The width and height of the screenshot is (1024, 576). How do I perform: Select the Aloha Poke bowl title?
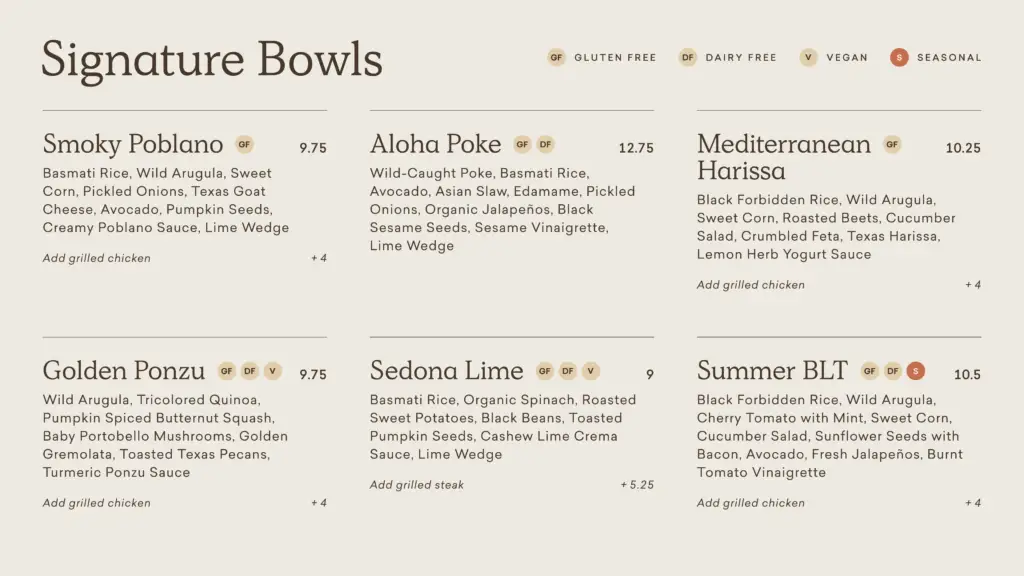pyautogui.click(x=436, y=144)
